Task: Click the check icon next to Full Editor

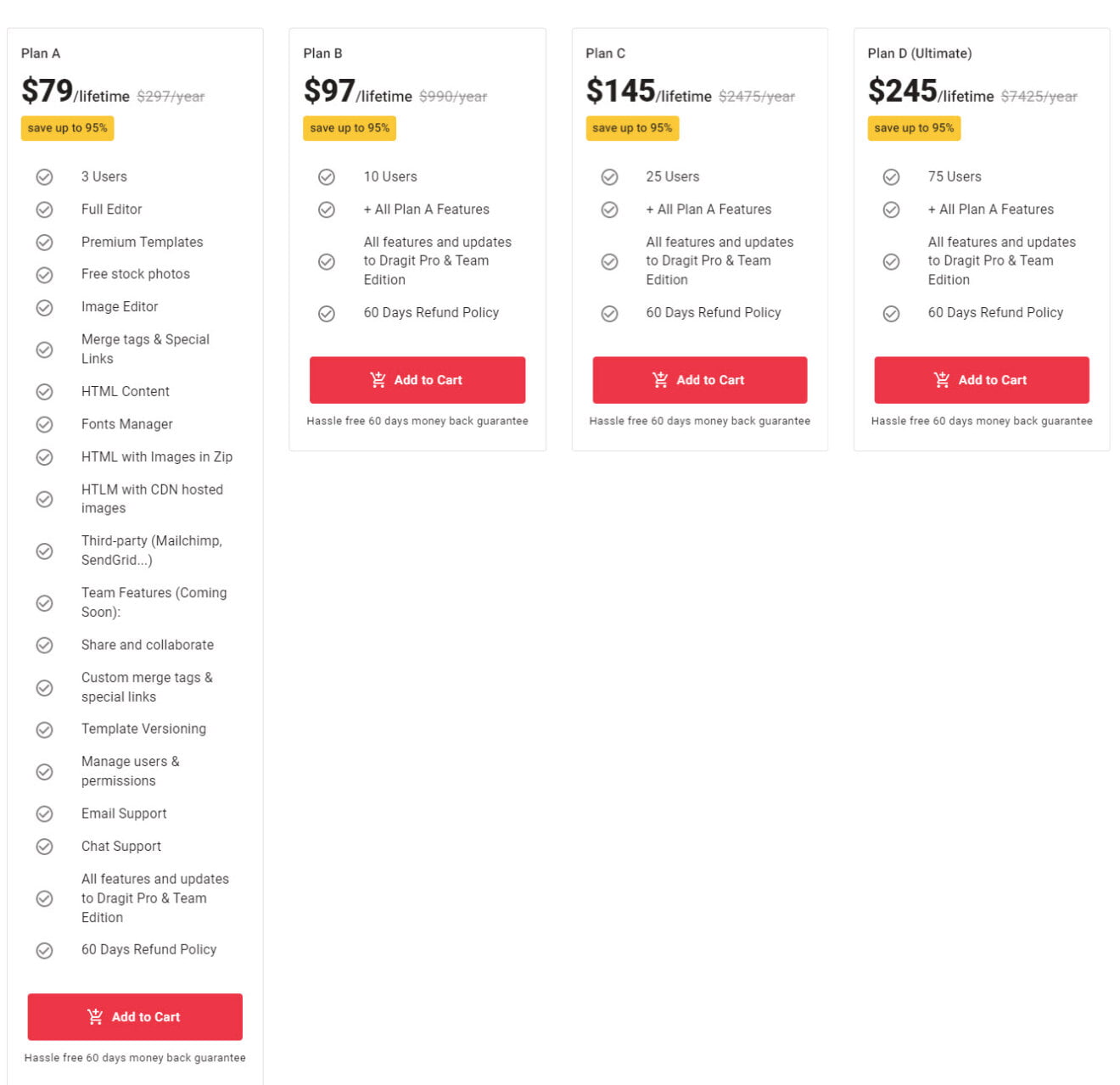Action: (44, 210)
